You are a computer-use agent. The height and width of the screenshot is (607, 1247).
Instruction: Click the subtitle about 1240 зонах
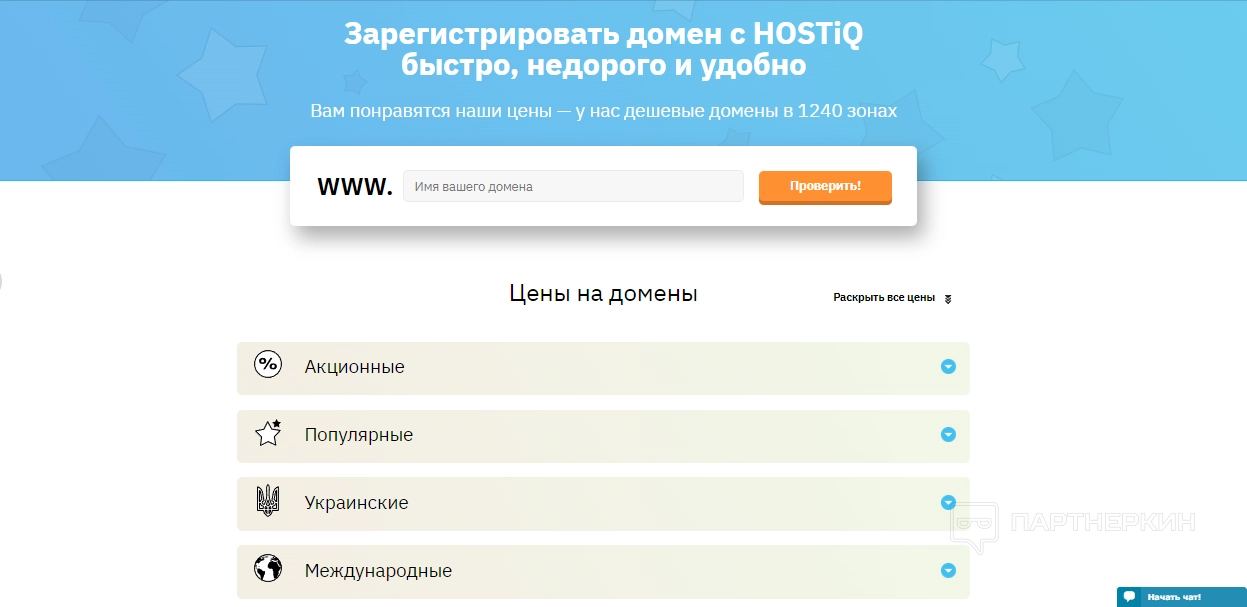[x=603, y=111]
